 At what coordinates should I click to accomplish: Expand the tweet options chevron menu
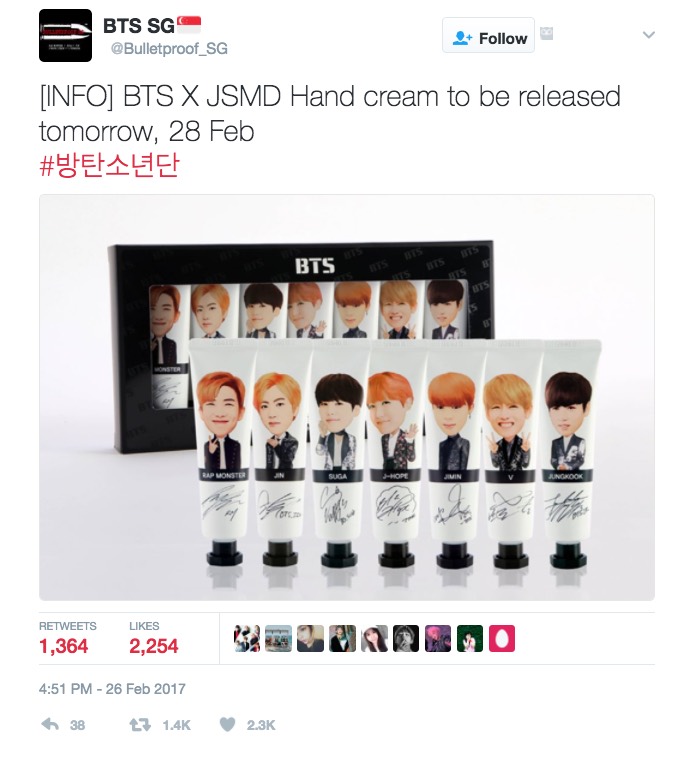pyautogui.click(x=648, y=35)
